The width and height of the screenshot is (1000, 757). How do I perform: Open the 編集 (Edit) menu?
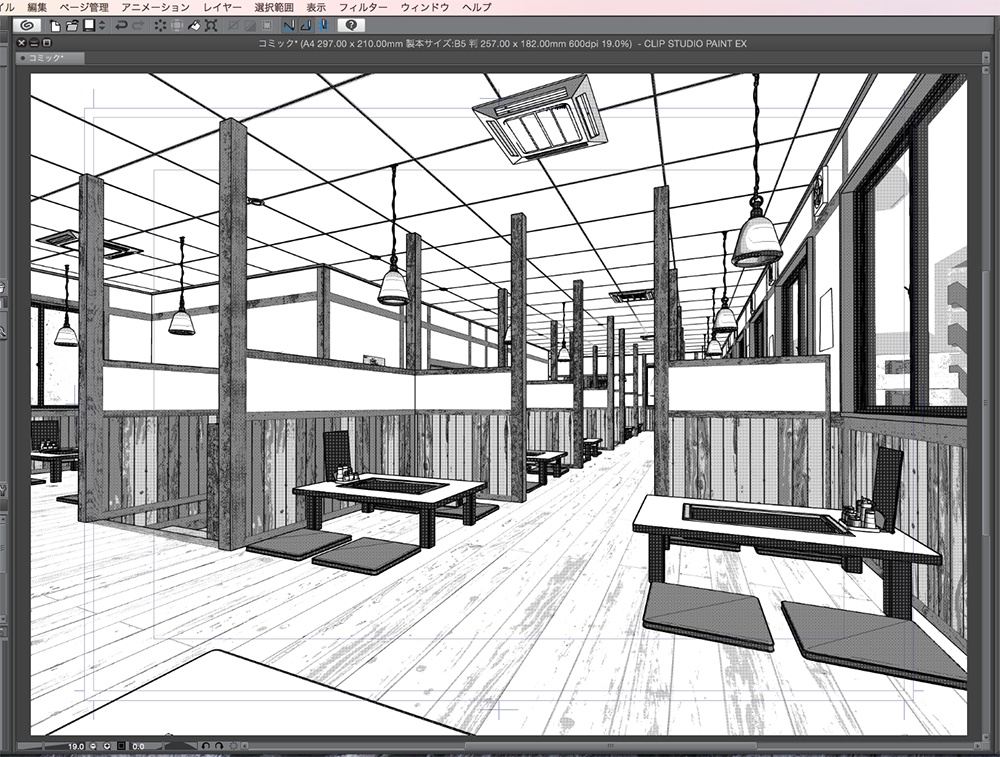37,7
